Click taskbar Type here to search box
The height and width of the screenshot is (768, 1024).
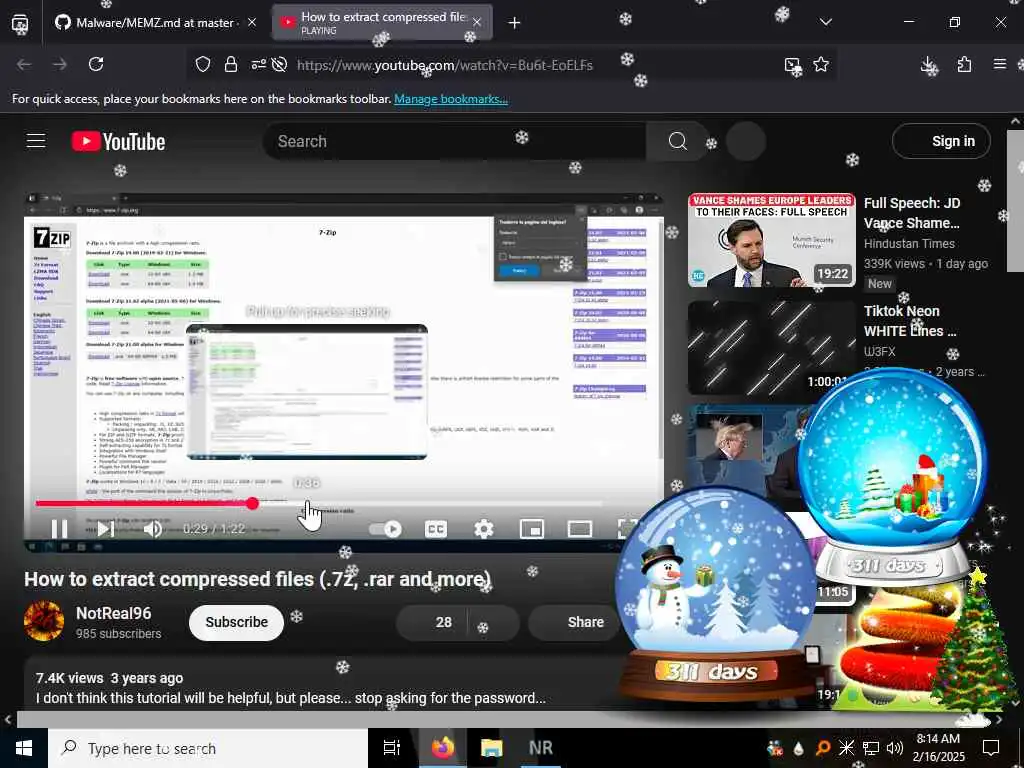click(208, 748)
